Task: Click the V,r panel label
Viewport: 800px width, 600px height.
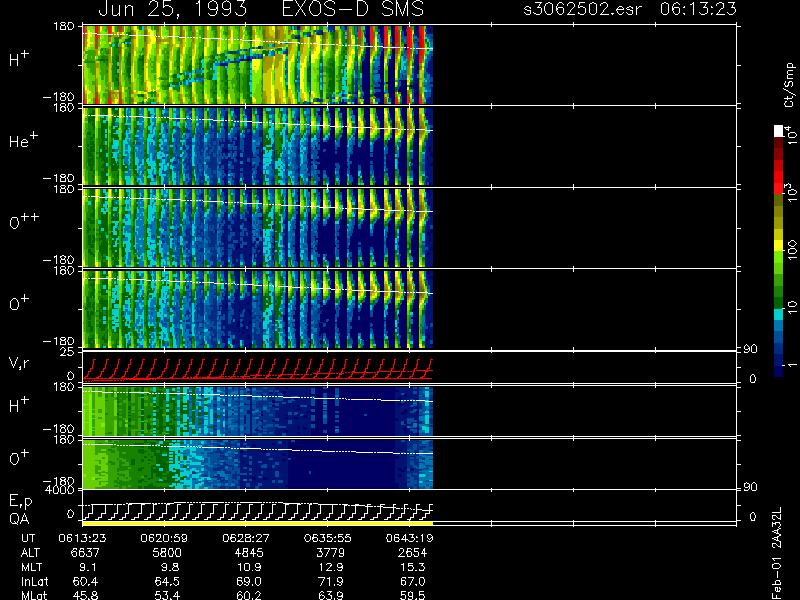Action: pos(19,363)
